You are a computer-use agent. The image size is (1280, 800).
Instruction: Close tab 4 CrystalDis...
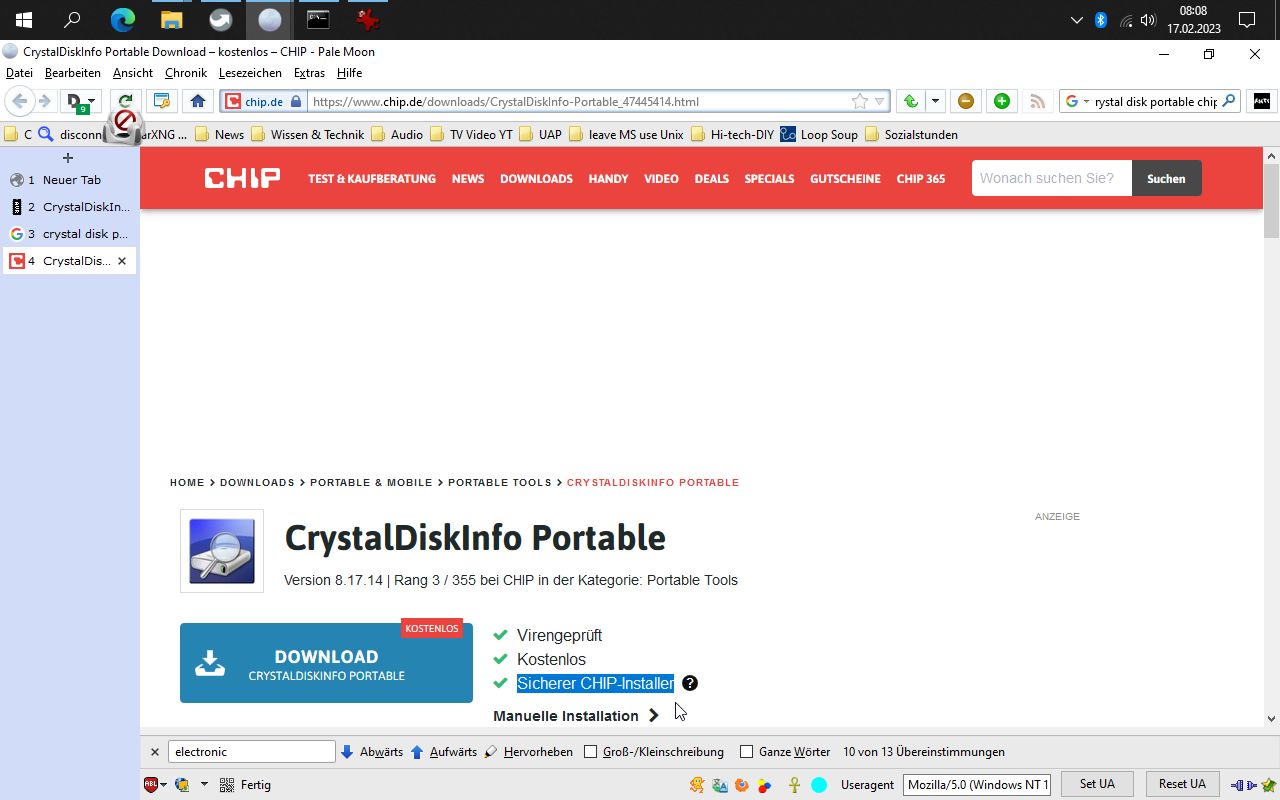pos(122,261)
